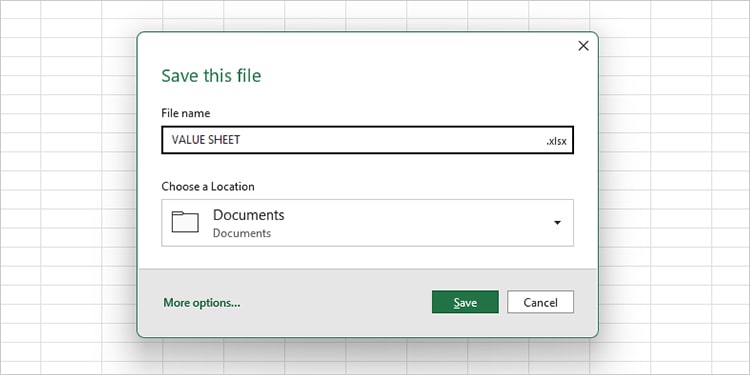Image resolution: width=750 pixels, height=375 pixels.
Task: Open More options link
Action: tap(202, 303)
